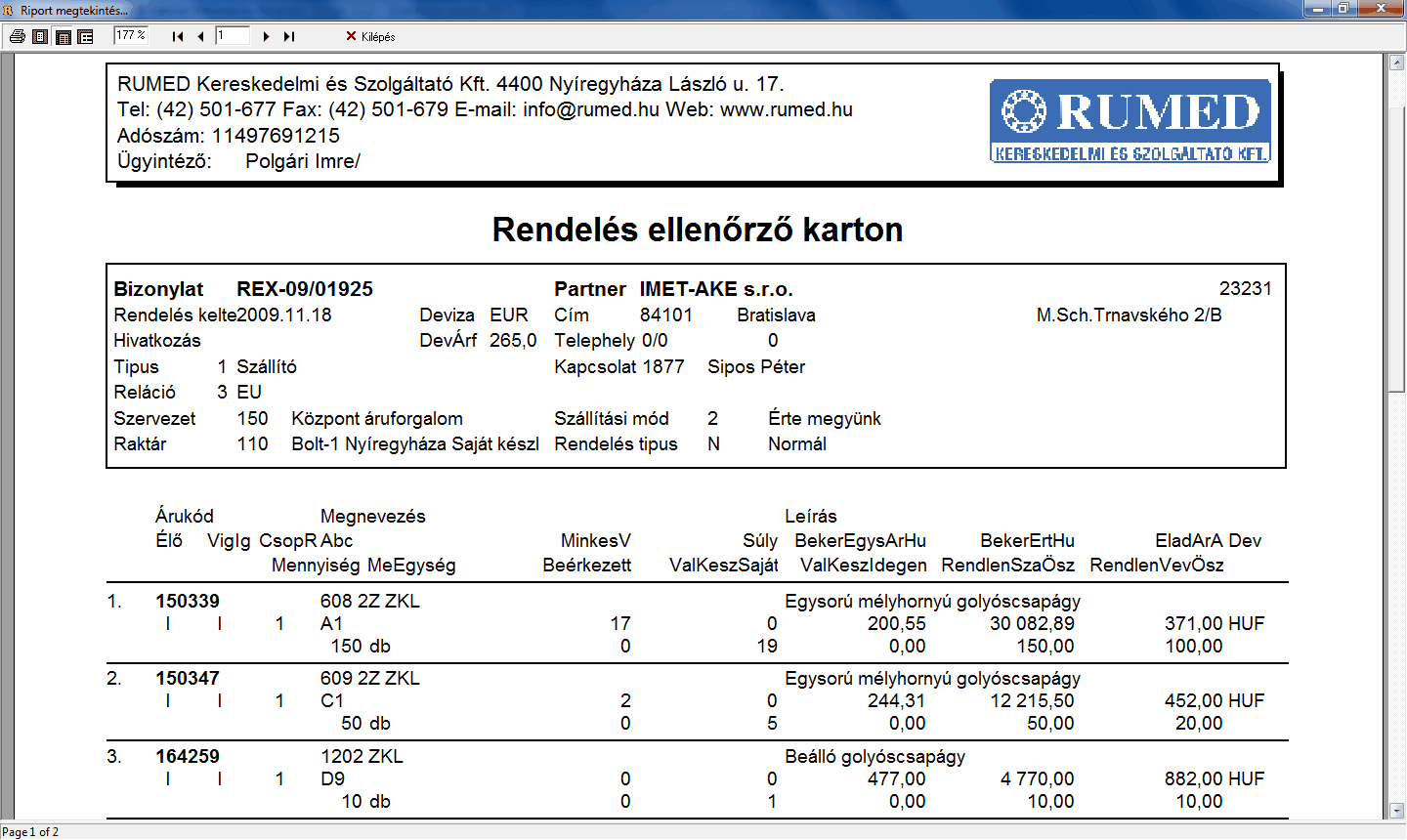The height and width of the screenshot is (840, 1407).
Task: Click the vertical scrollbar down arrow
Action: pyautogui.click(x=1396, y=811)
